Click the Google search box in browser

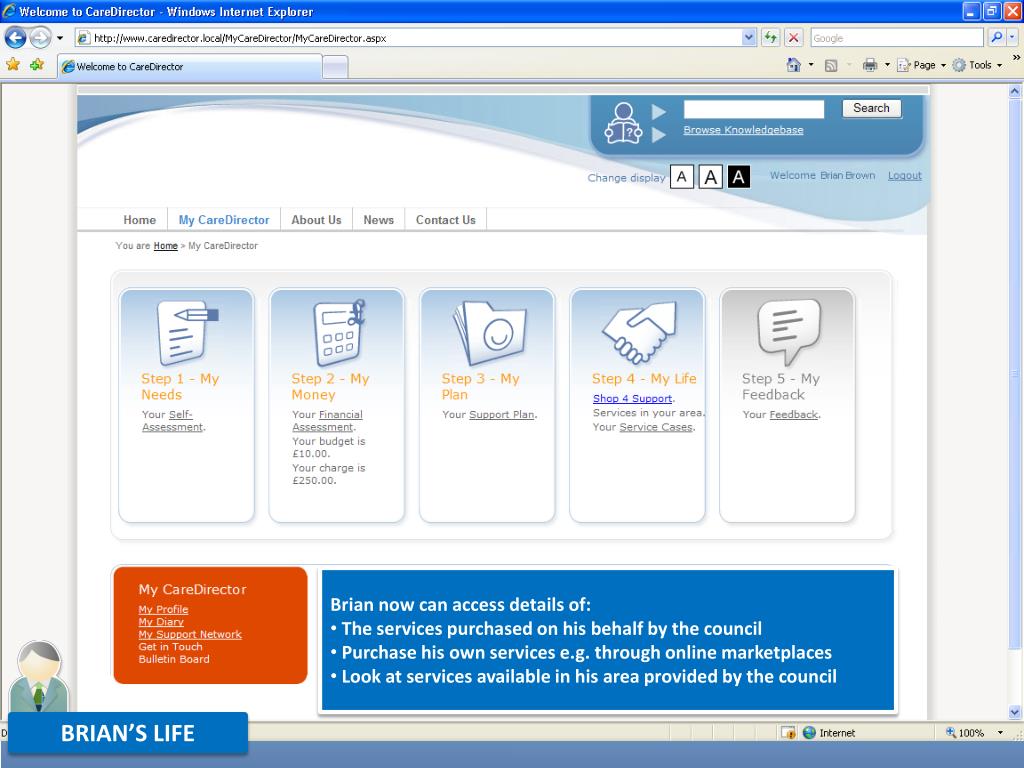click(897, 38)
